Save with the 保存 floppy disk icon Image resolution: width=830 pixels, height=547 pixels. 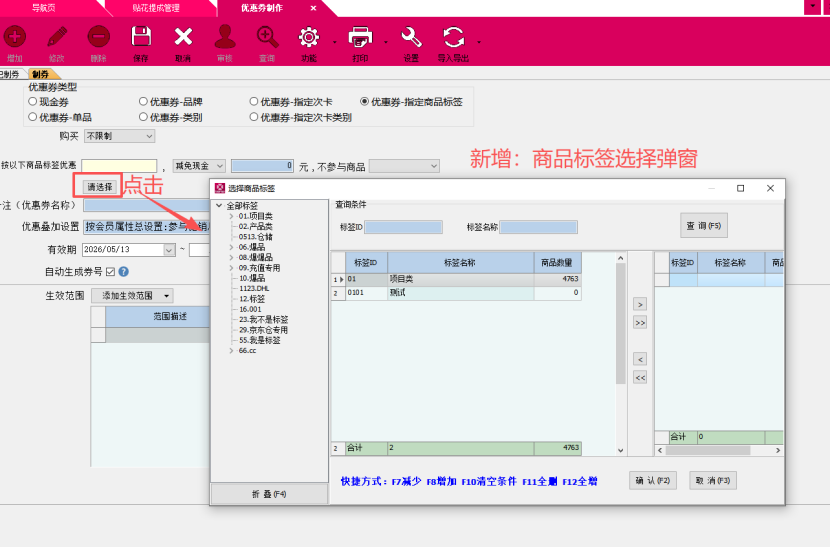[141, 37]
